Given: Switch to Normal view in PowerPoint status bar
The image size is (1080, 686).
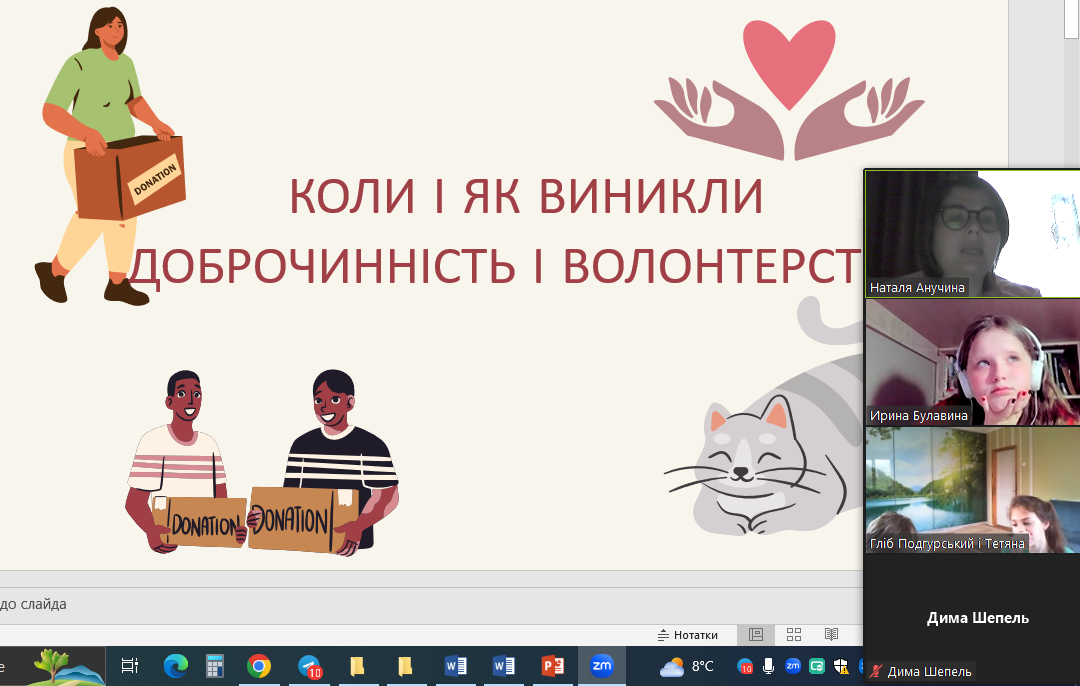Looking at the screenshot, I should [756, 635].
